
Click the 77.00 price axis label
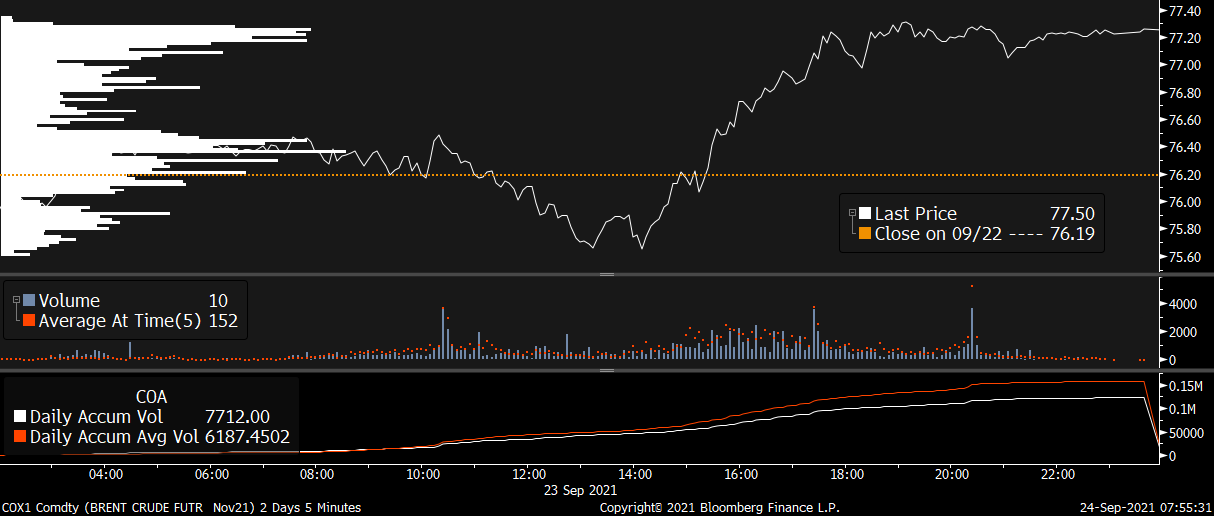tap(1185, 65)
